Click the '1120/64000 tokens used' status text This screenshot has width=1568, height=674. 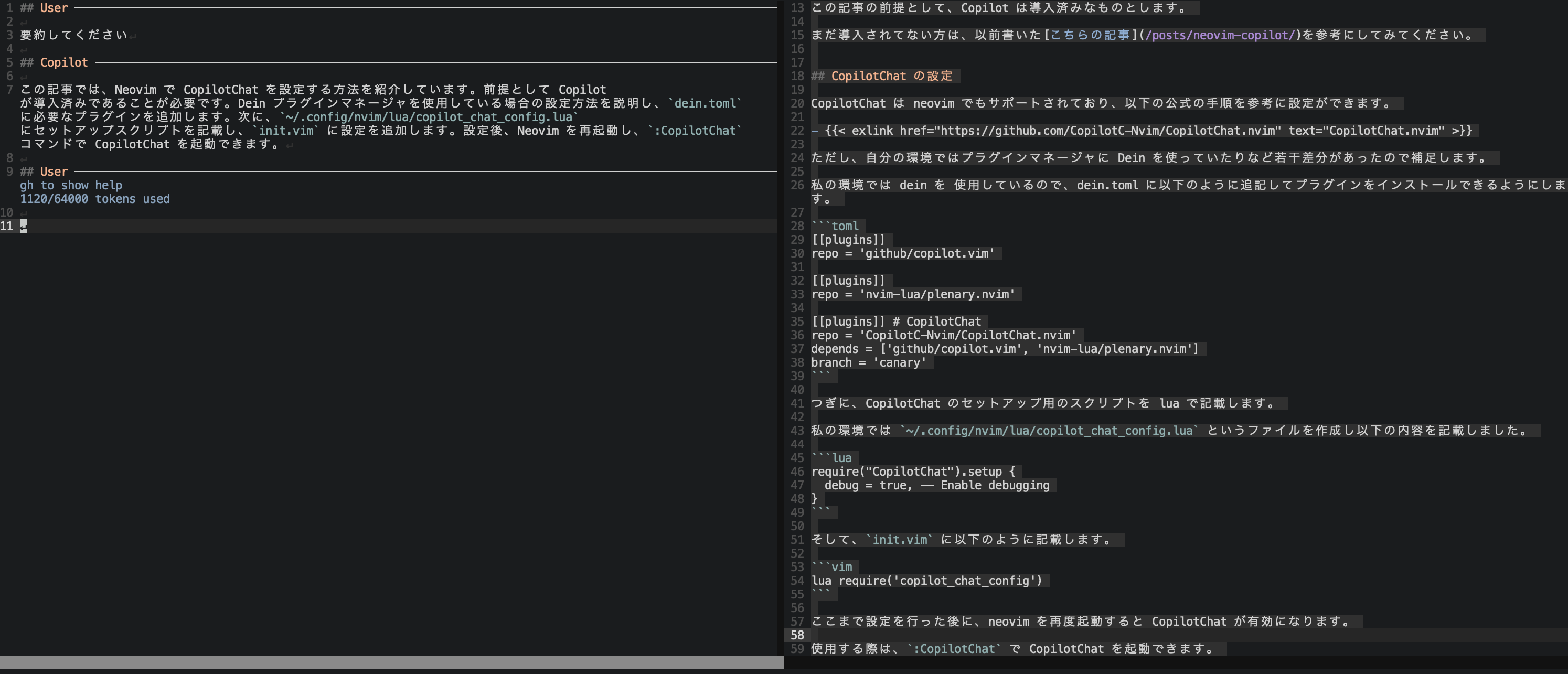pyautogui.click(x=94, y=199)
